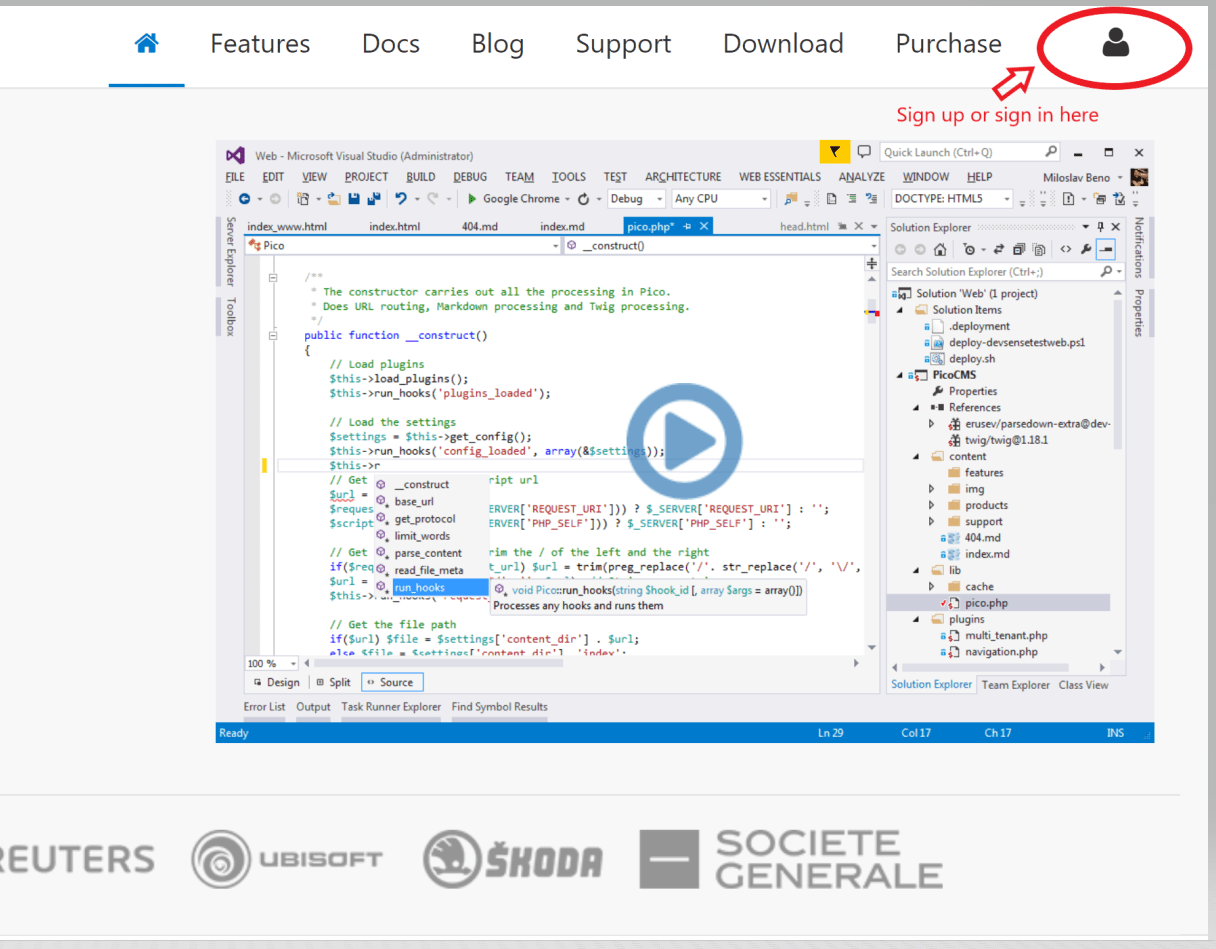Open the head.html preview tab
This screenshot has height=949, width=1216.
tap(804, 227)
